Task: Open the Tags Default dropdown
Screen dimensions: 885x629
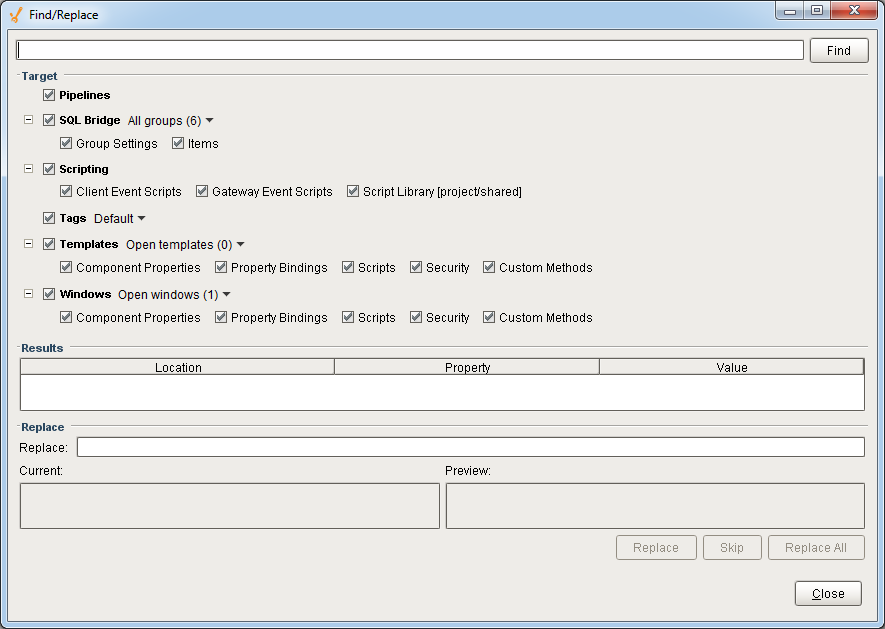Action: click(x=120, y=218)
